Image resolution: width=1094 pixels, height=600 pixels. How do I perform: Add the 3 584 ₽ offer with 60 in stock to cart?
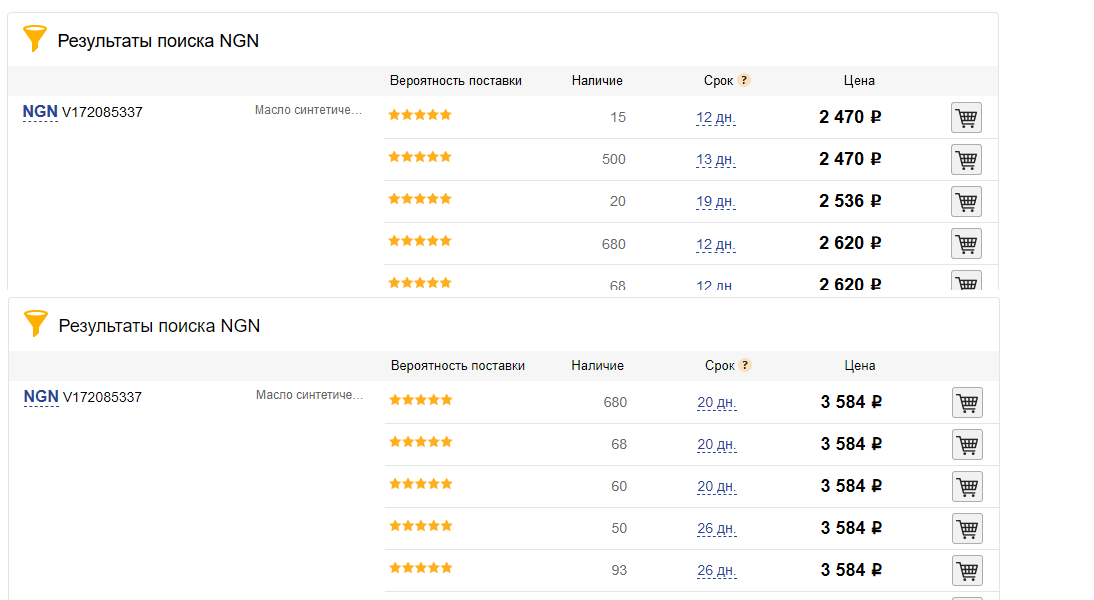967,486
